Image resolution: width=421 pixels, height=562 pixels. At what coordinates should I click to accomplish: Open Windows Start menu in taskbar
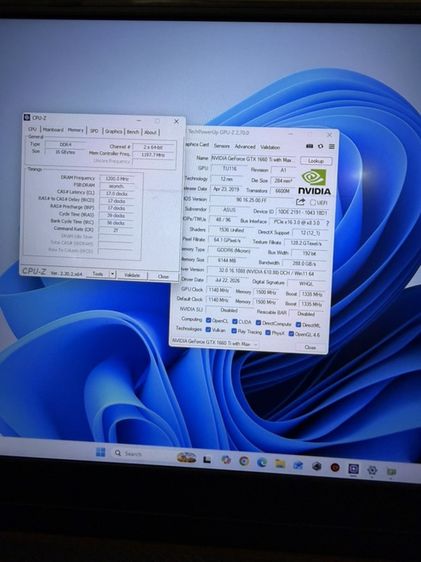[101, 452]
